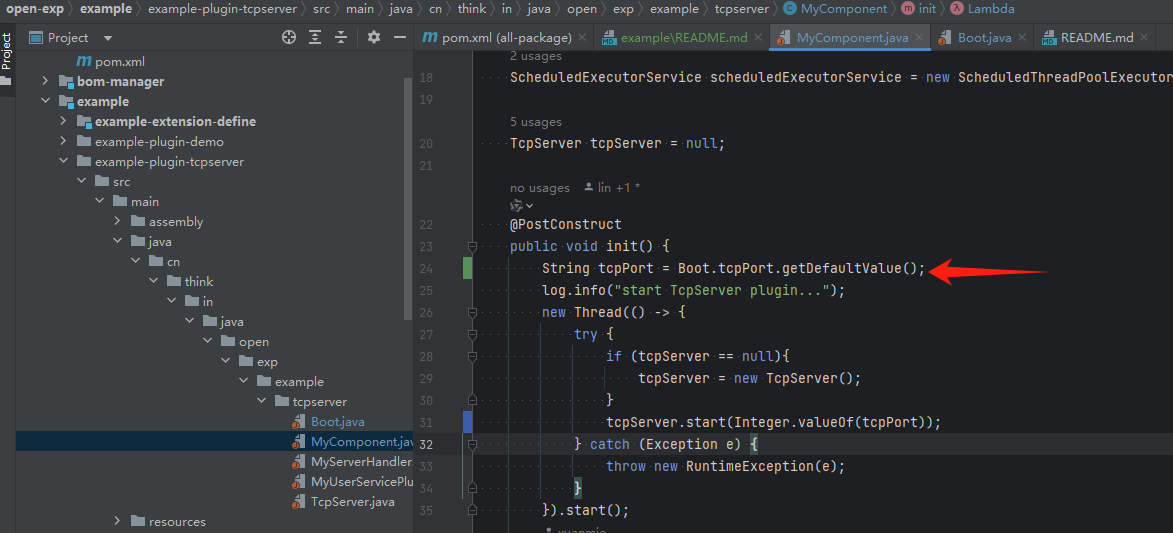Hide the Project tool window
The width and height of the screenshot is (1173, 533).
coord(400,37)
